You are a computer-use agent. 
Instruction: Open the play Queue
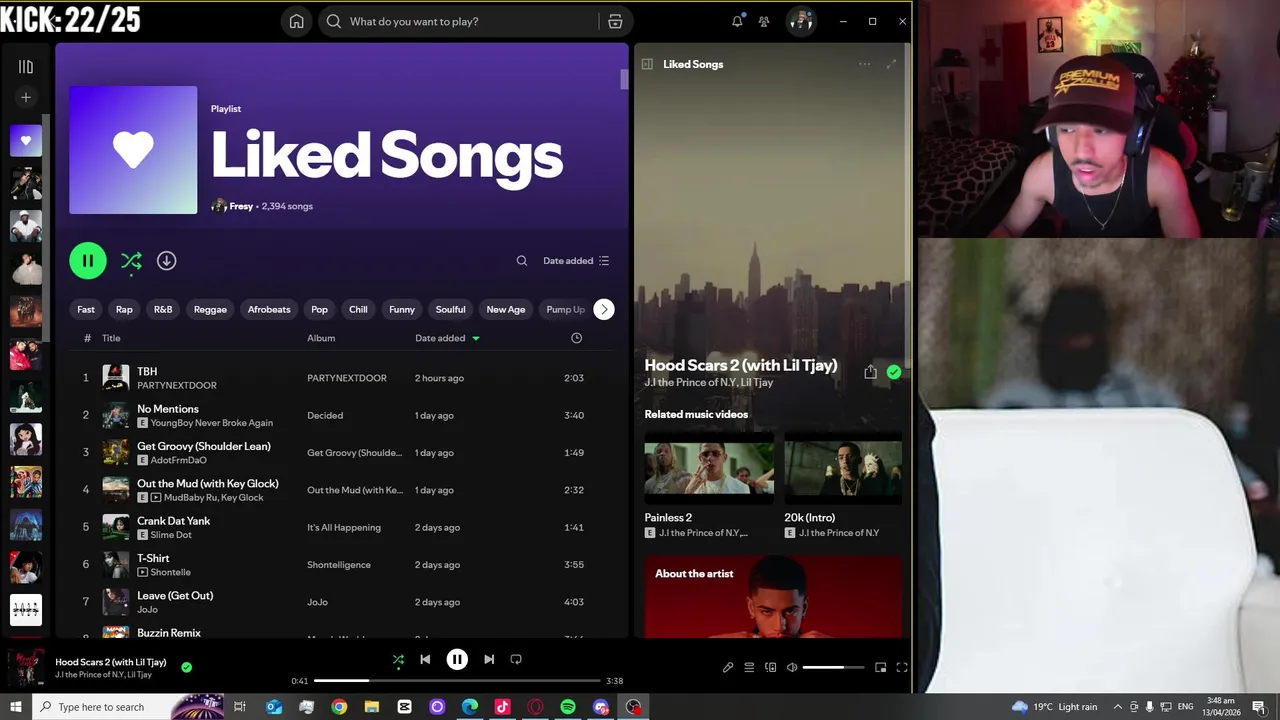[x=749, y=667]
